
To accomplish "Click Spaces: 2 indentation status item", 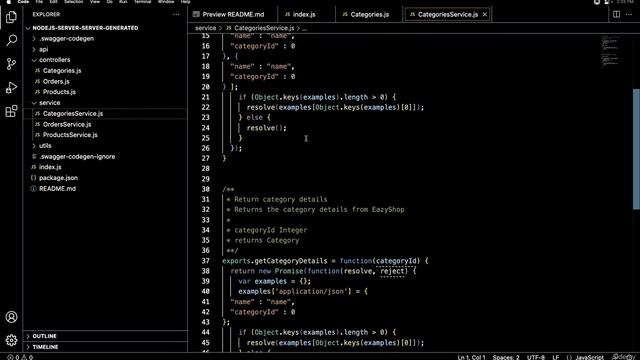I will click(x=506, y=357).
